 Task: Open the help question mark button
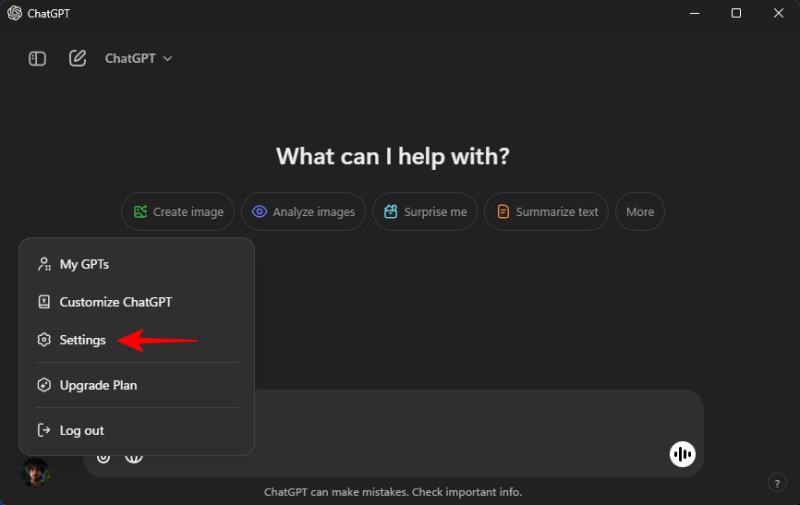tap(777, 483)
